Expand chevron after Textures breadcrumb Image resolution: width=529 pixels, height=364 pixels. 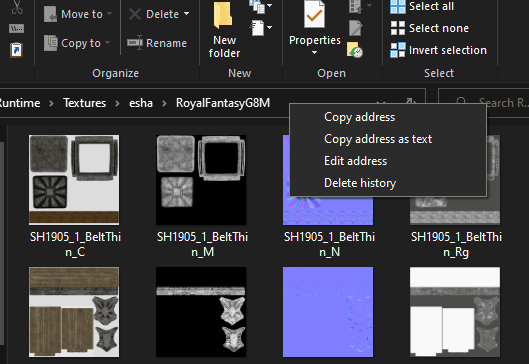(x=117, y=103)
